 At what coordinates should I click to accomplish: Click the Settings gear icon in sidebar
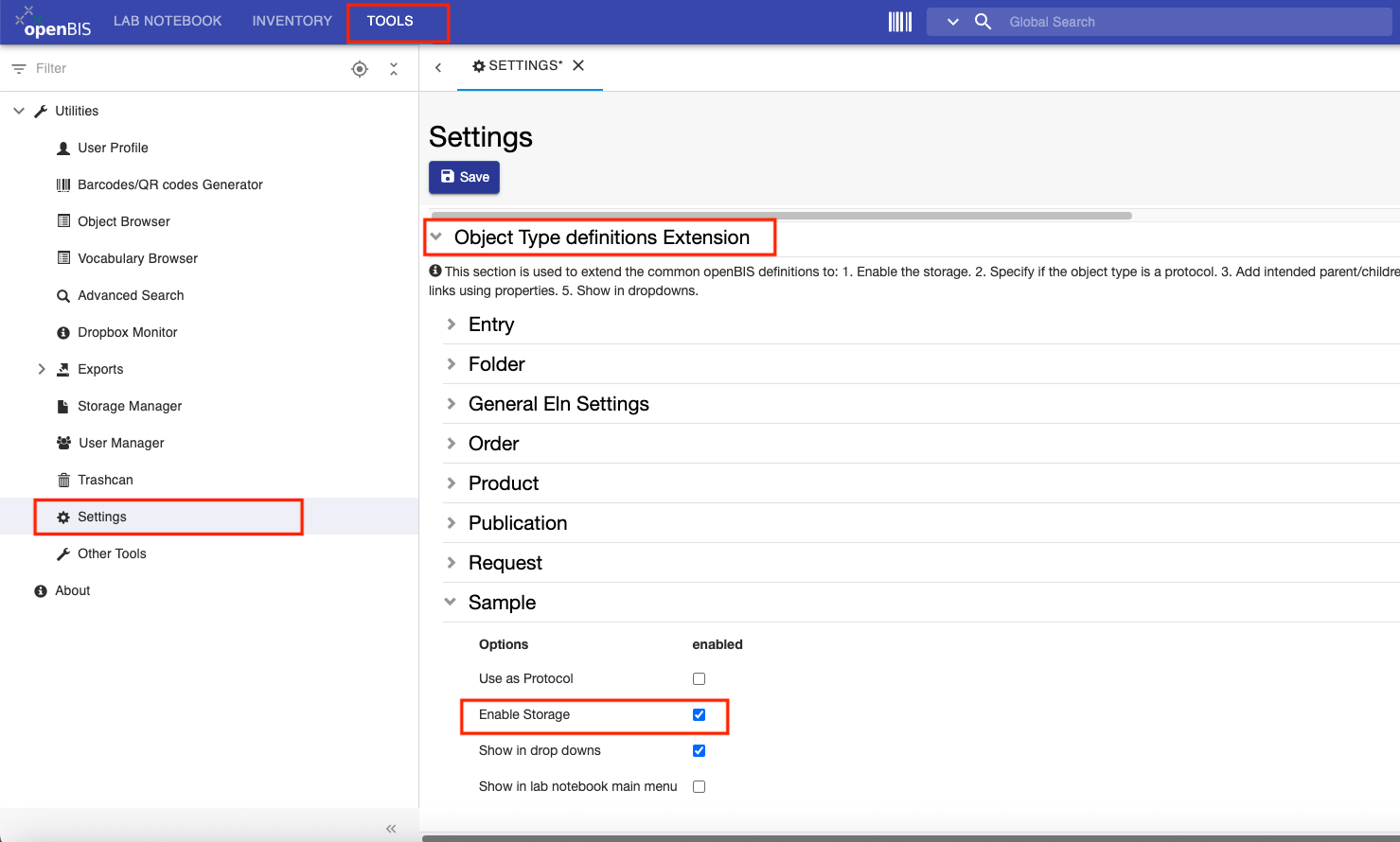(x=63, y=517)
